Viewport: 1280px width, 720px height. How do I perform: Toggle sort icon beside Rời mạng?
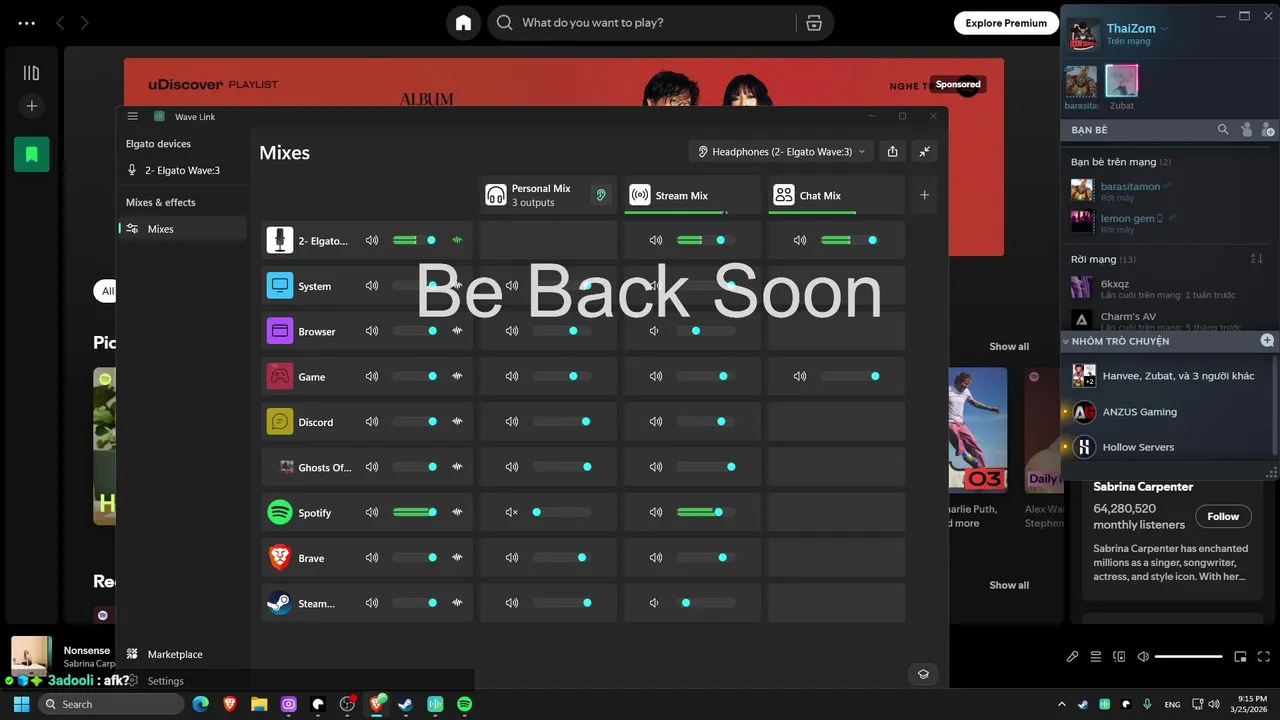pyautogui.click(x=1257, y=259)
